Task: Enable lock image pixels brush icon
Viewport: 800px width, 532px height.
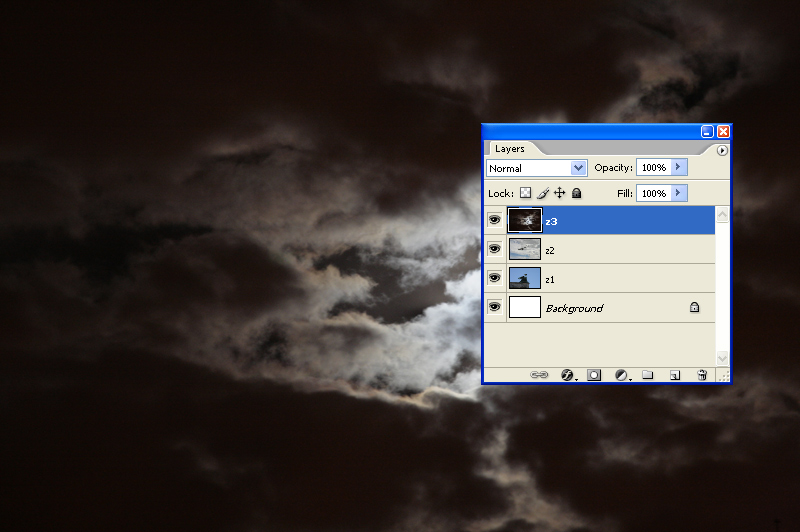Action: 543,193
